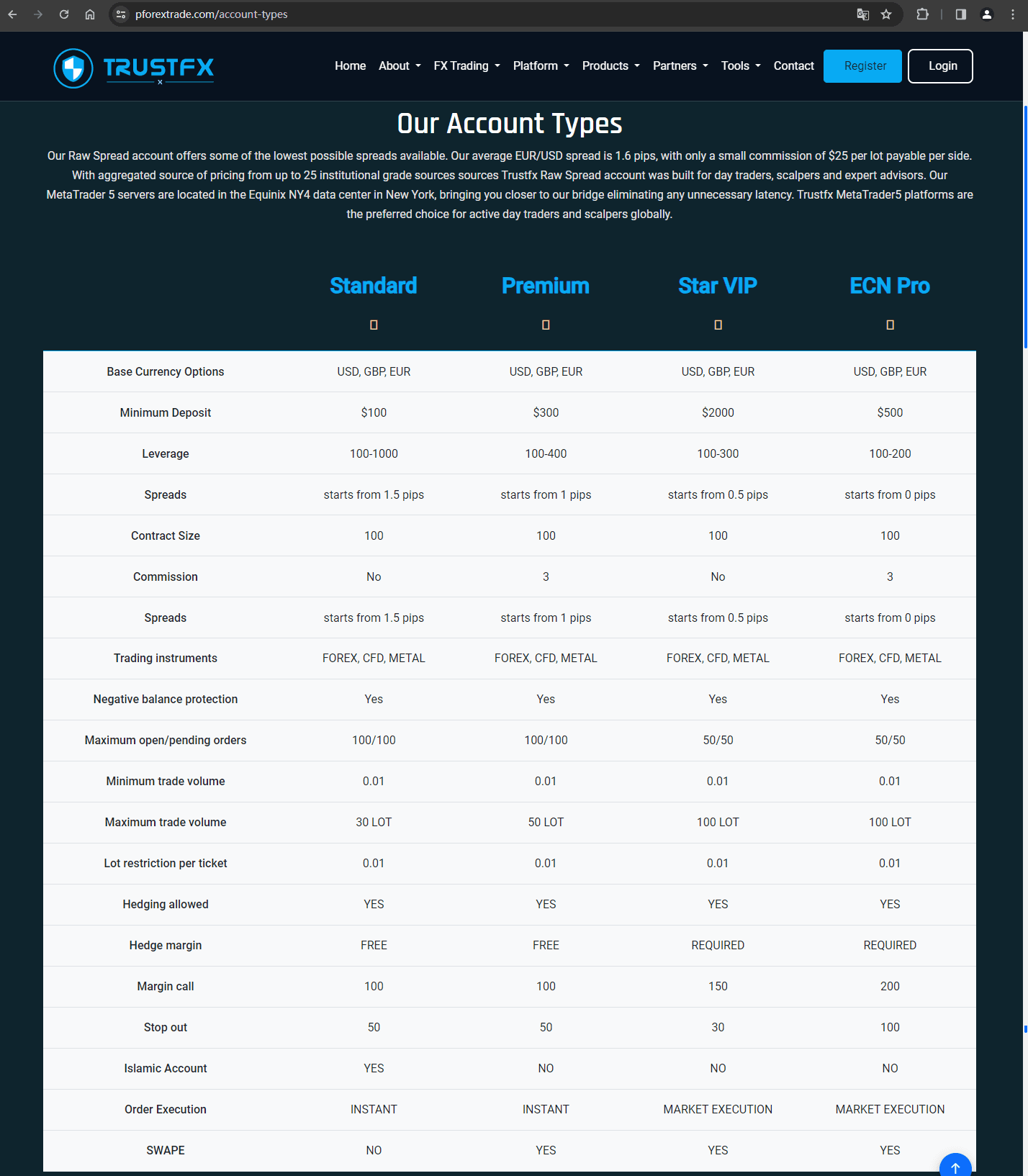
Task: Click the icon under the Star VIP heading
Action: pos(718,325)
